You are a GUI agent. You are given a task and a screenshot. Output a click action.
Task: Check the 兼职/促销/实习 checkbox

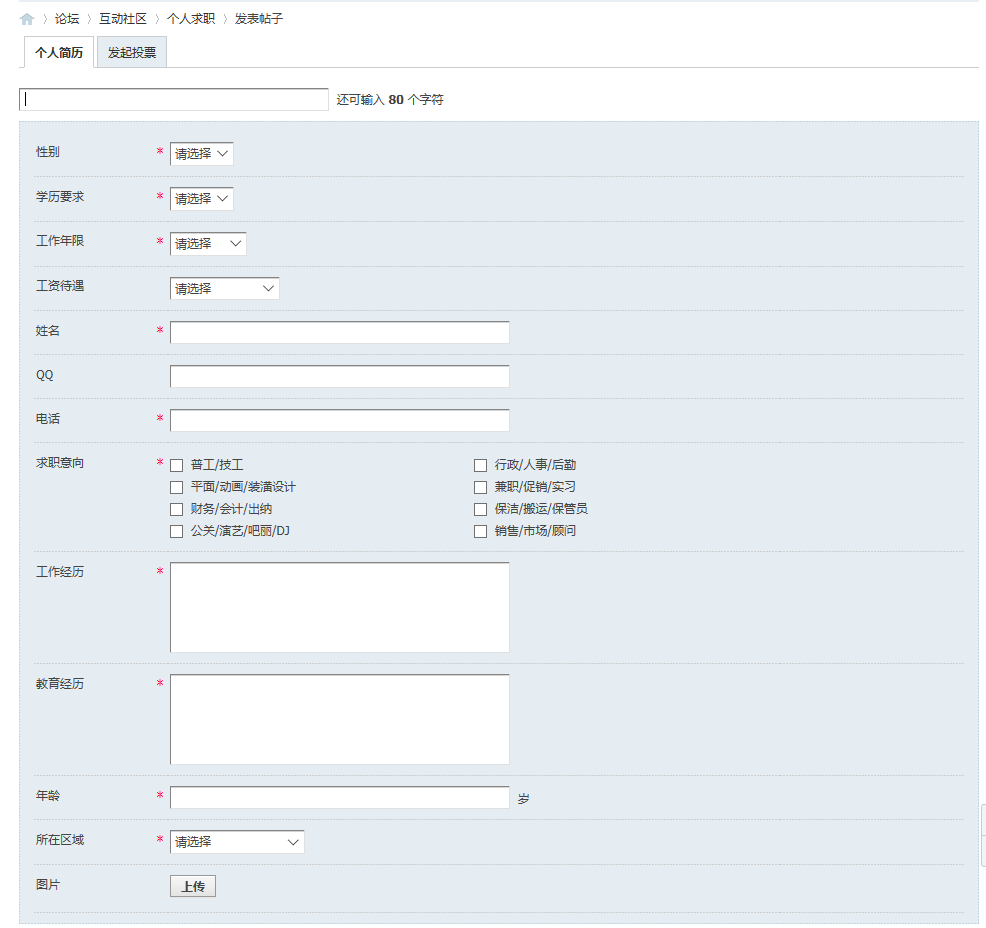coord(480,487)
